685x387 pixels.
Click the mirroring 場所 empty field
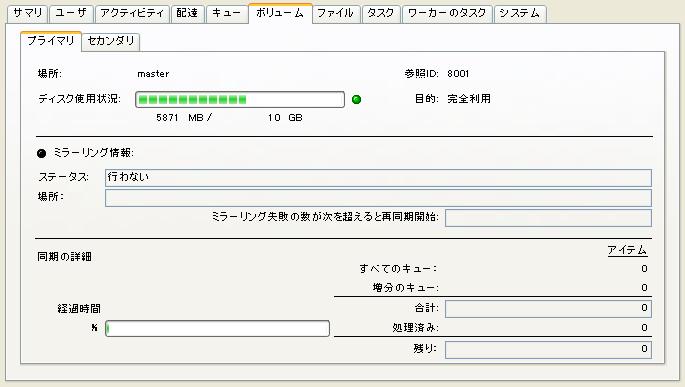tap(378, 198)
